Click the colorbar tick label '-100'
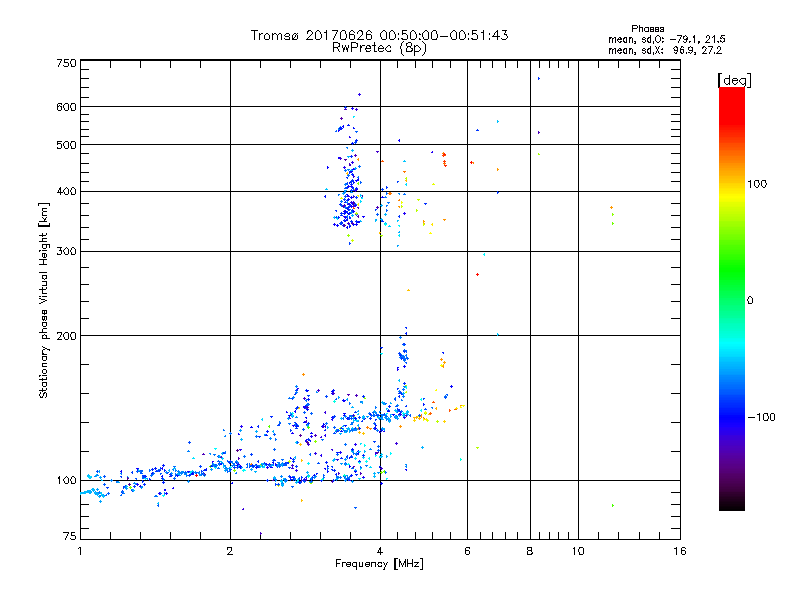The height and width of the screenshot is (600, 800). point(761,417)
